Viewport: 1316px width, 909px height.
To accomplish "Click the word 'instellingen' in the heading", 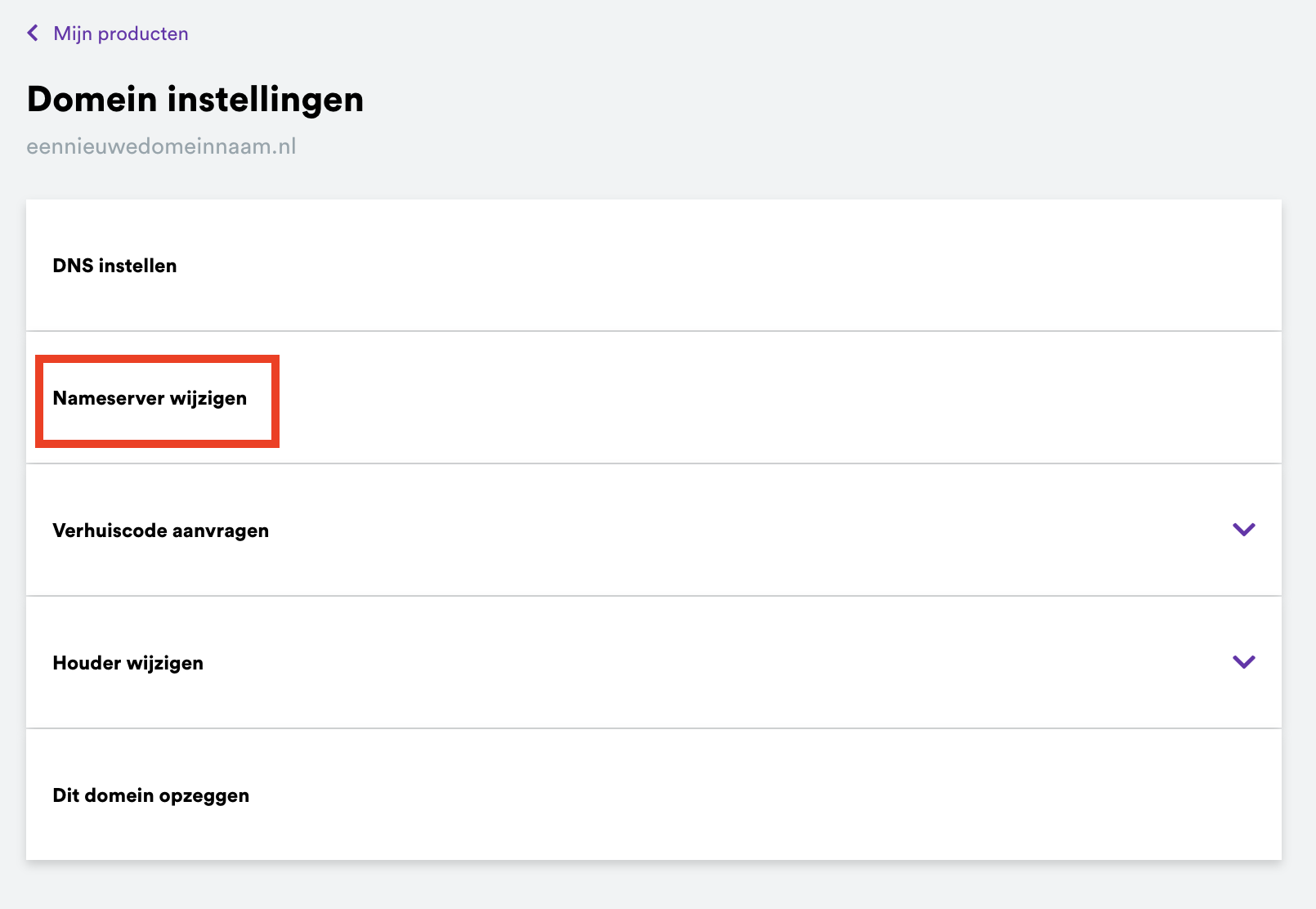I will [265, 99].
